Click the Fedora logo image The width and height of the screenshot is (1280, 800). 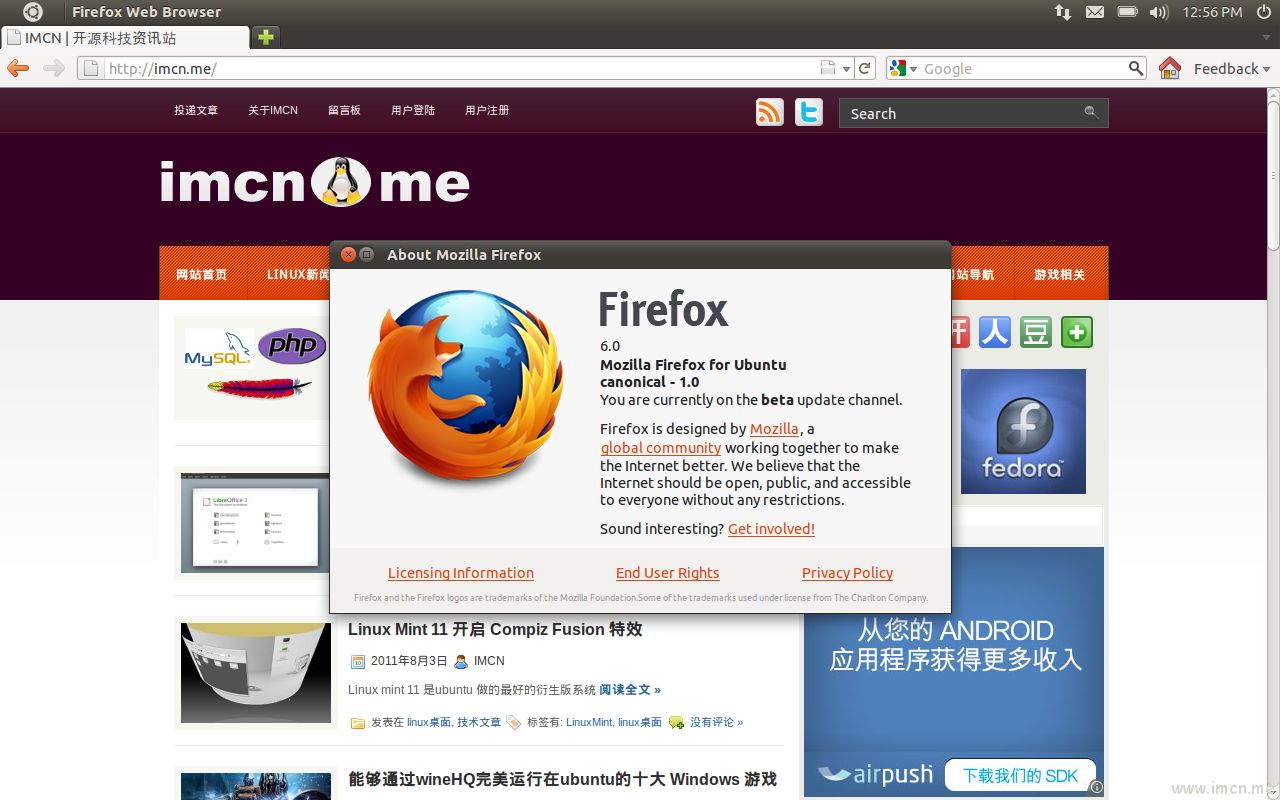(1023, 431)
